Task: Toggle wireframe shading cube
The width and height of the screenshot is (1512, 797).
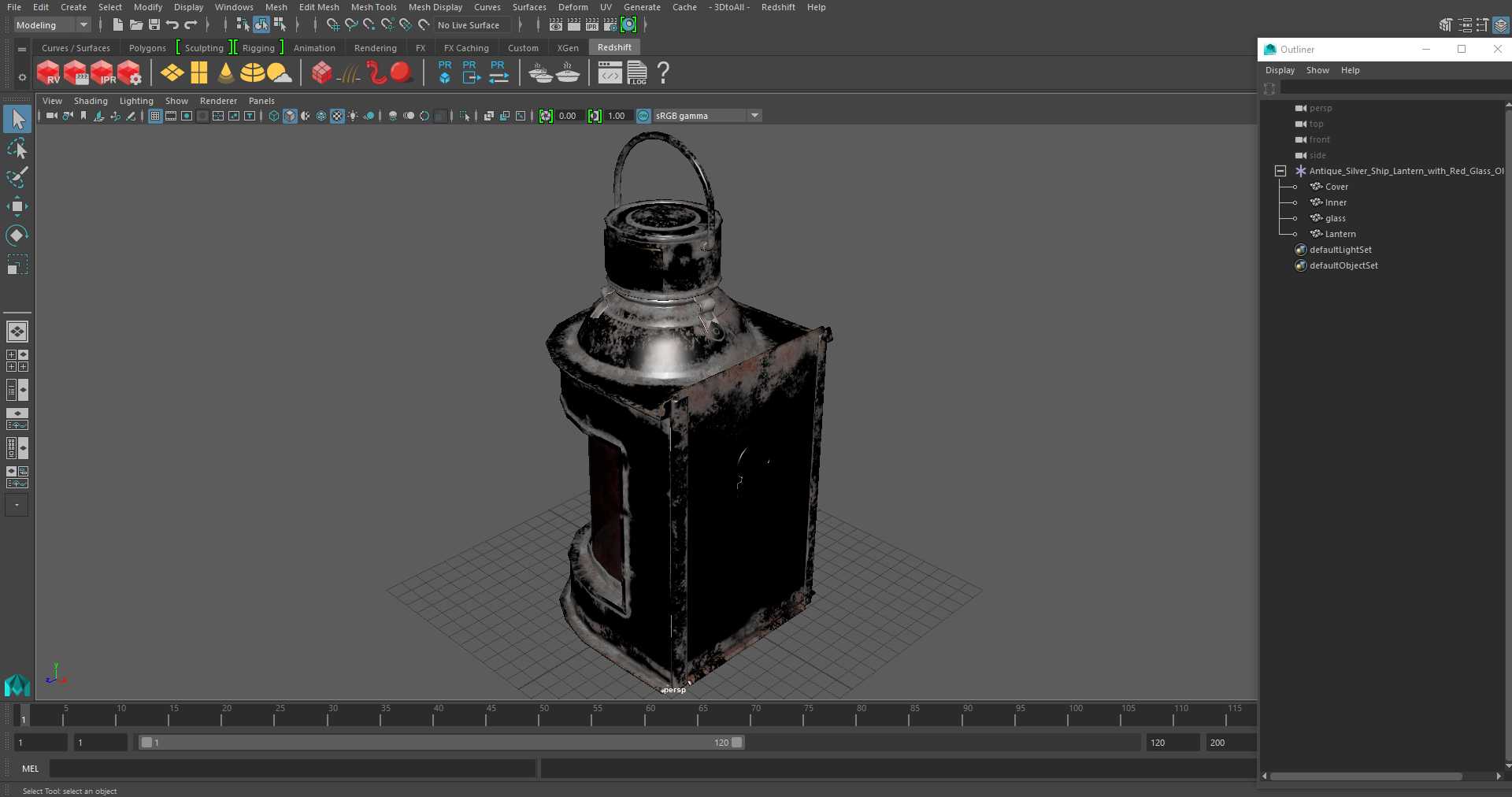Action: [274, 116]
